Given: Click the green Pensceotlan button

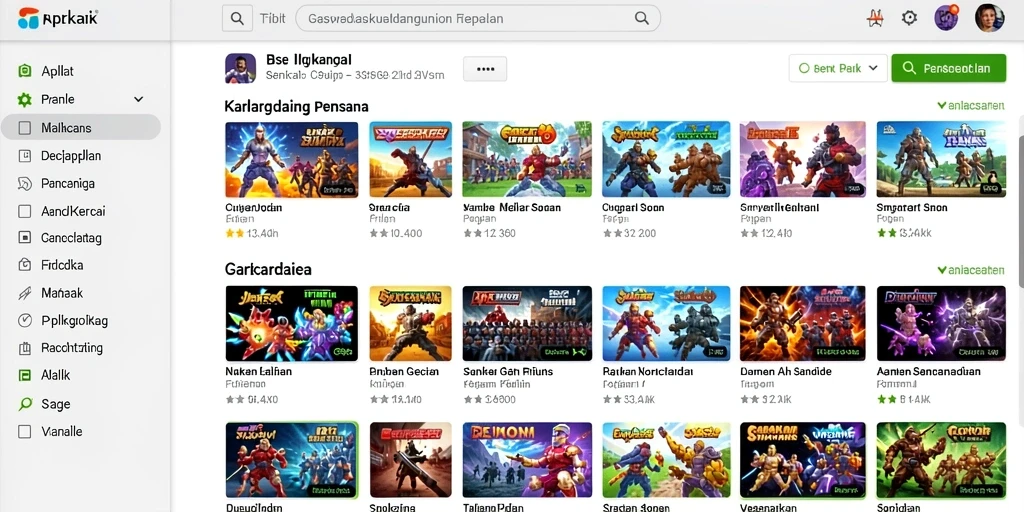Looking at the screenshot, I should click(948, 68).
